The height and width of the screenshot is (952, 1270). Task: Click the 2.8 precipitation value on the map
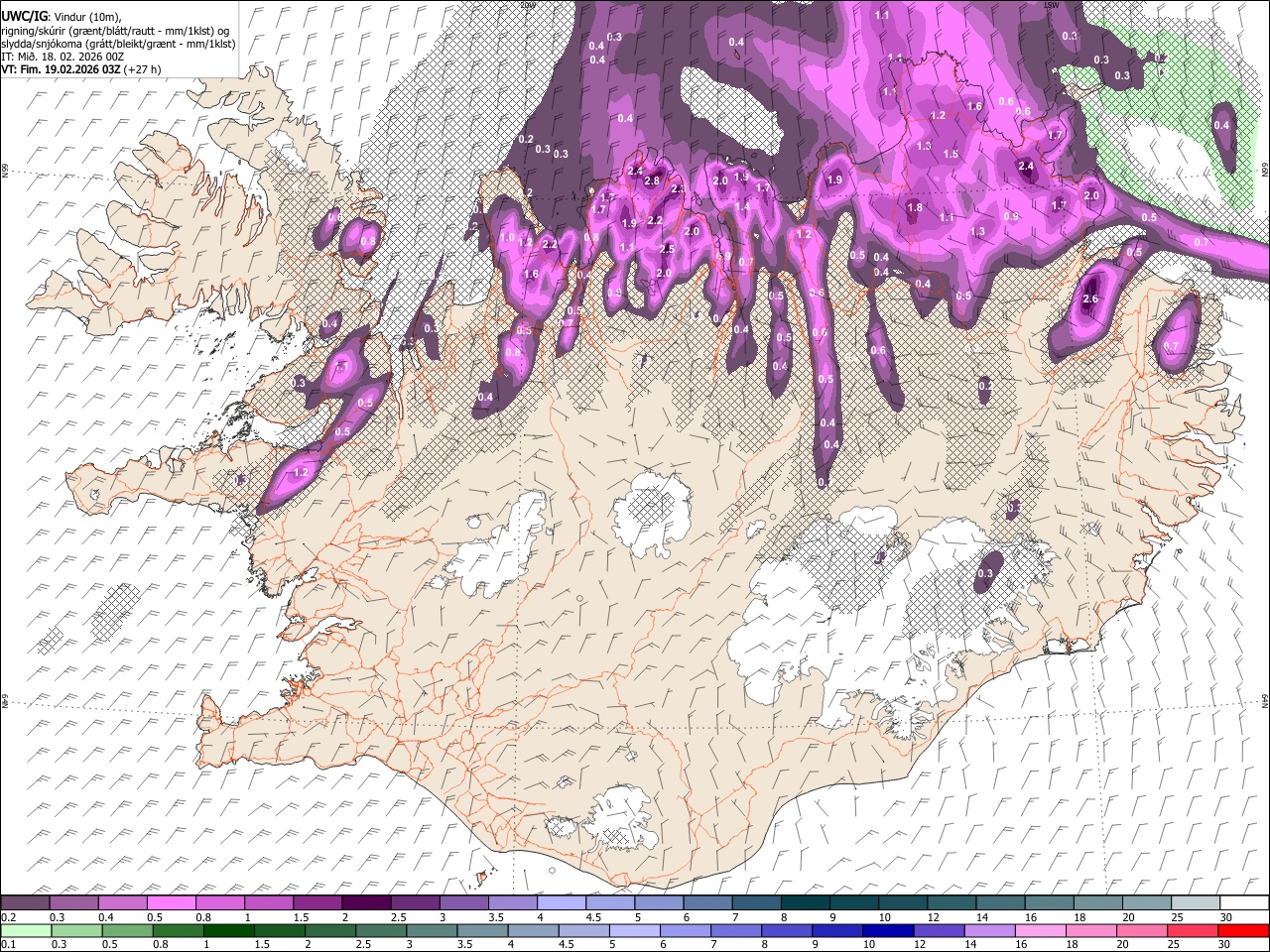coord(652,181)
